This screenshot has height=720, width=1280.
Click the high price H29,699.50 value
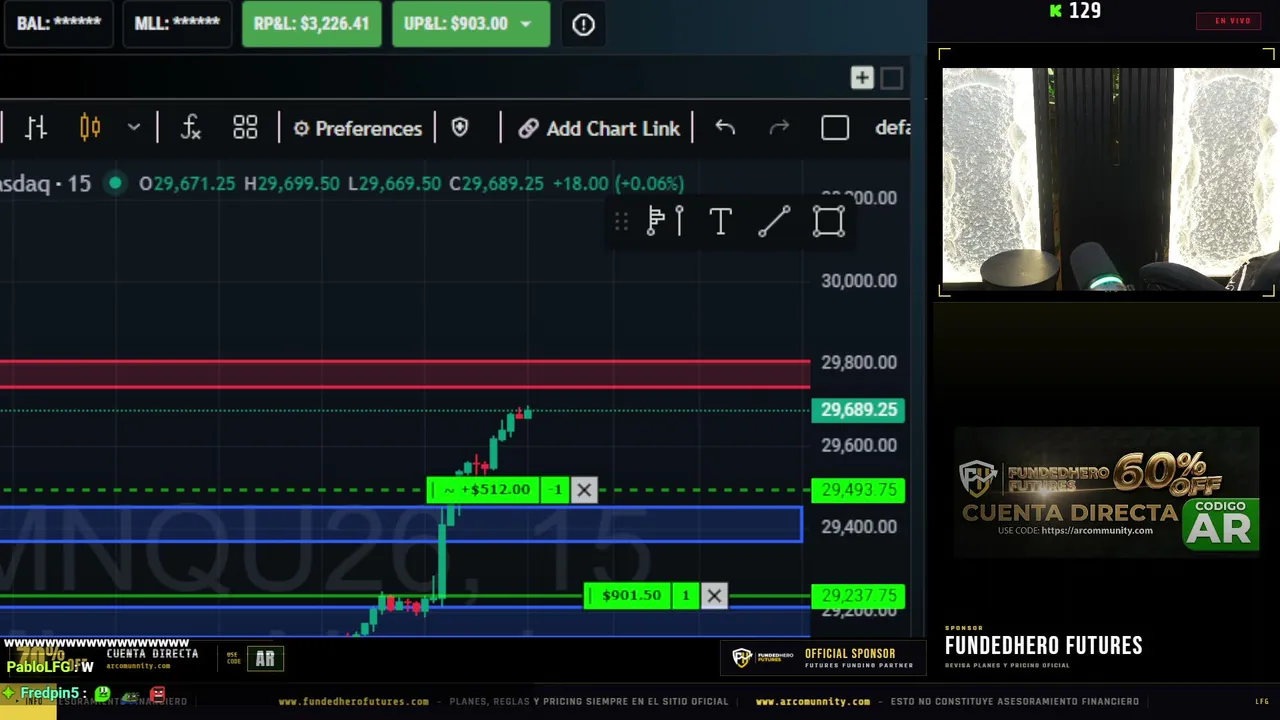(292, 184)
